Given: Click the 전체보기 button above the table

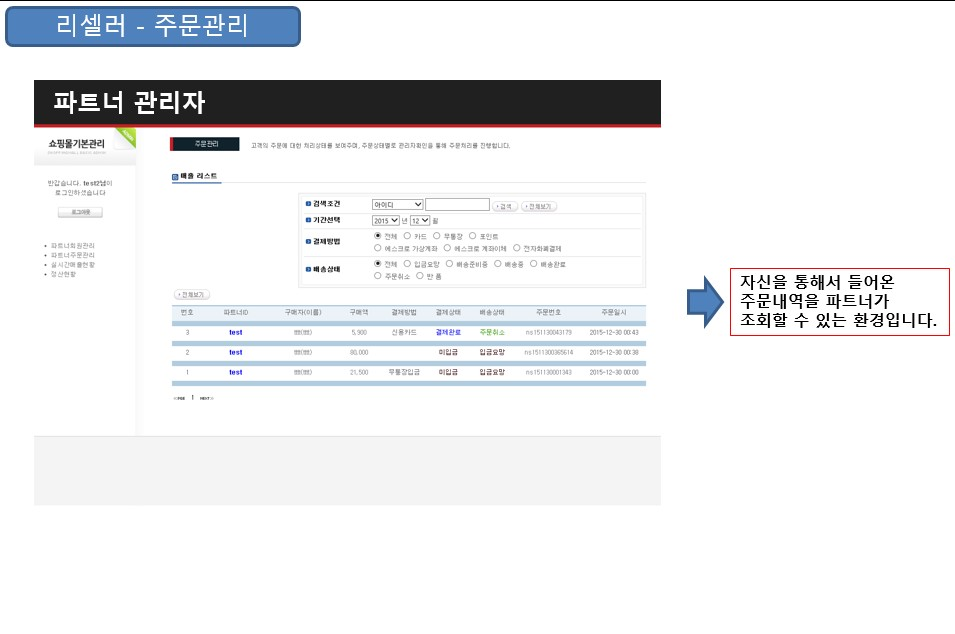Looking at the screenshot, I should click(191, 295).
